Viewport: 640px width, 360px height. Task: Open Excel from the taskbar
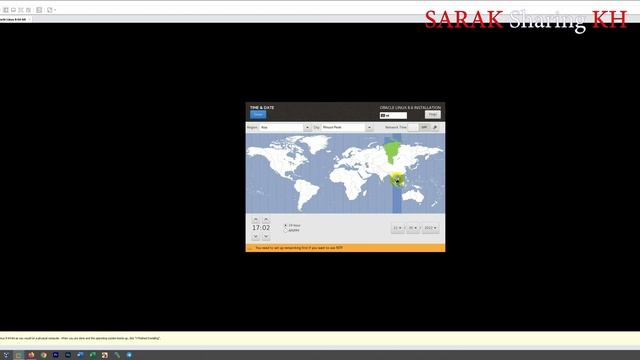click(x=92, y=355)
